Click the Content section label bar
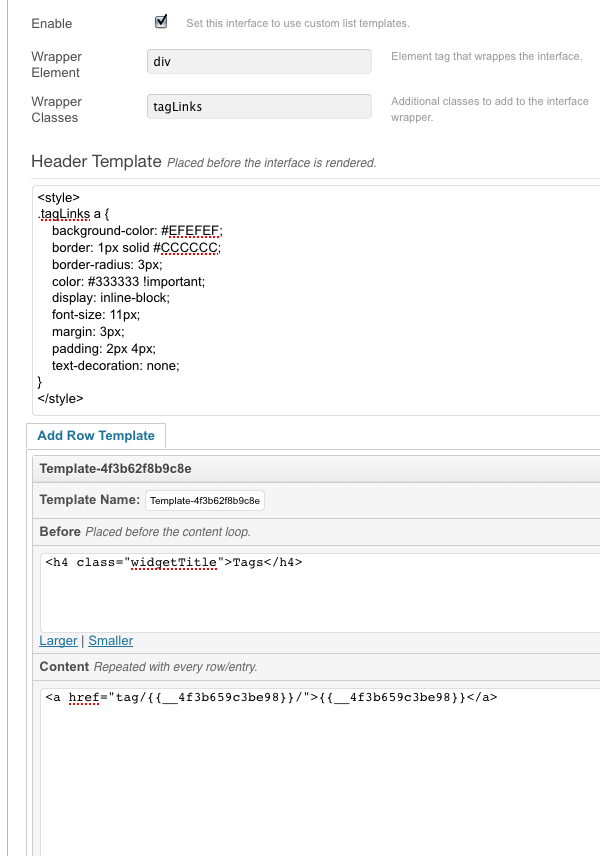This screenshot has height=856, width=600. point(317,667)
